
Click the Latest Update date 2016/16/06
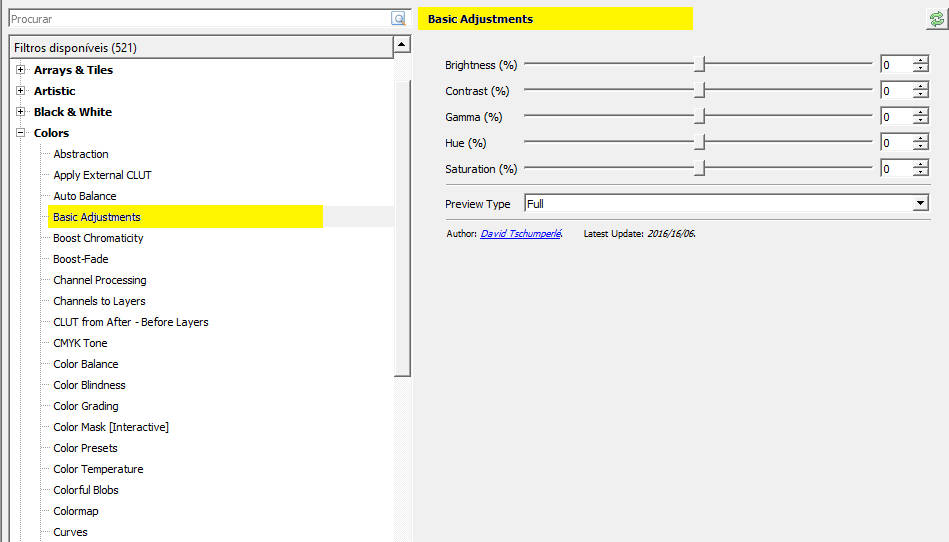click(671, 233)
